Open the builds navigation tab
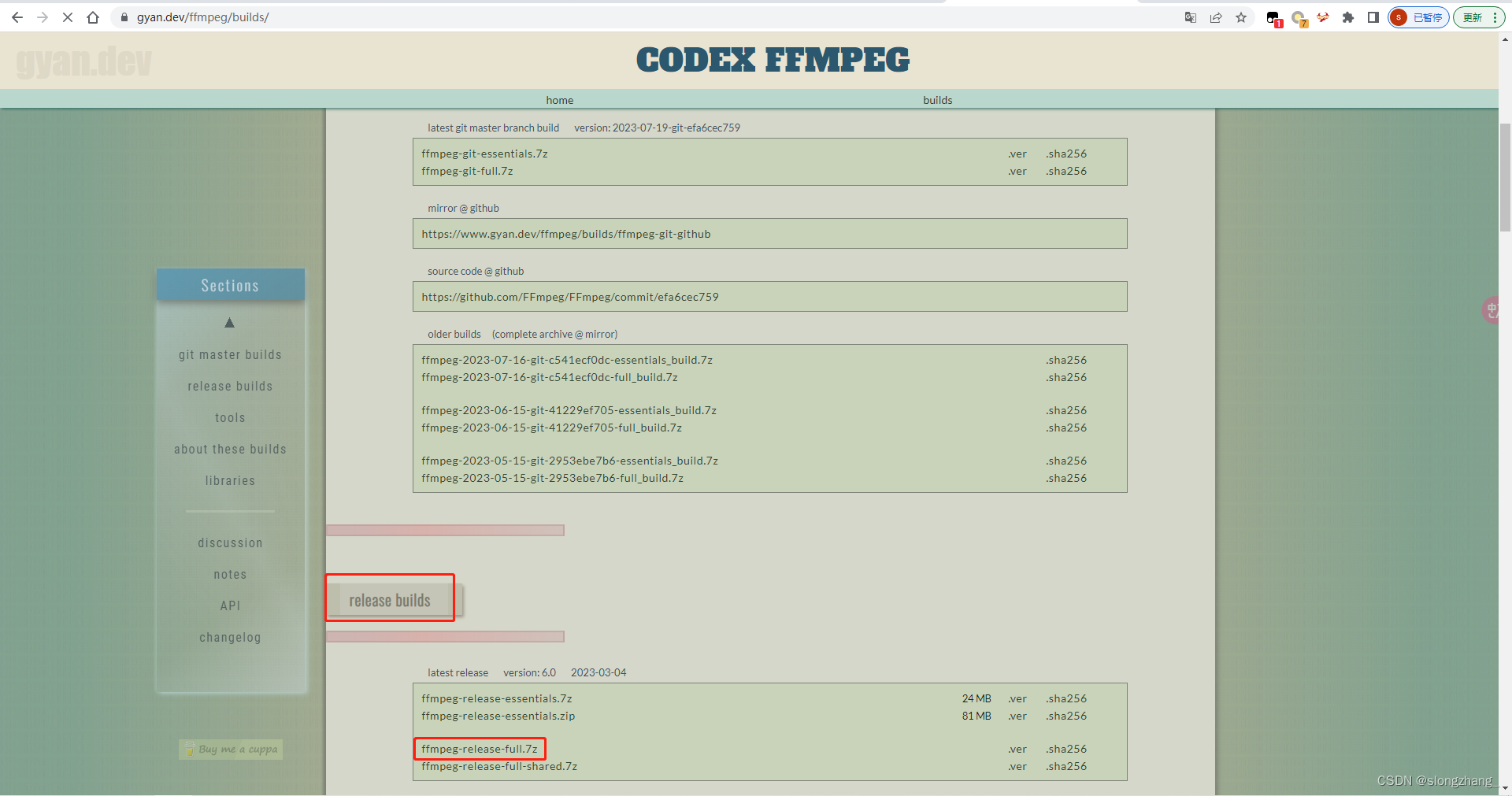Viewport: 1512px width, 796px height. click(938, 100)
